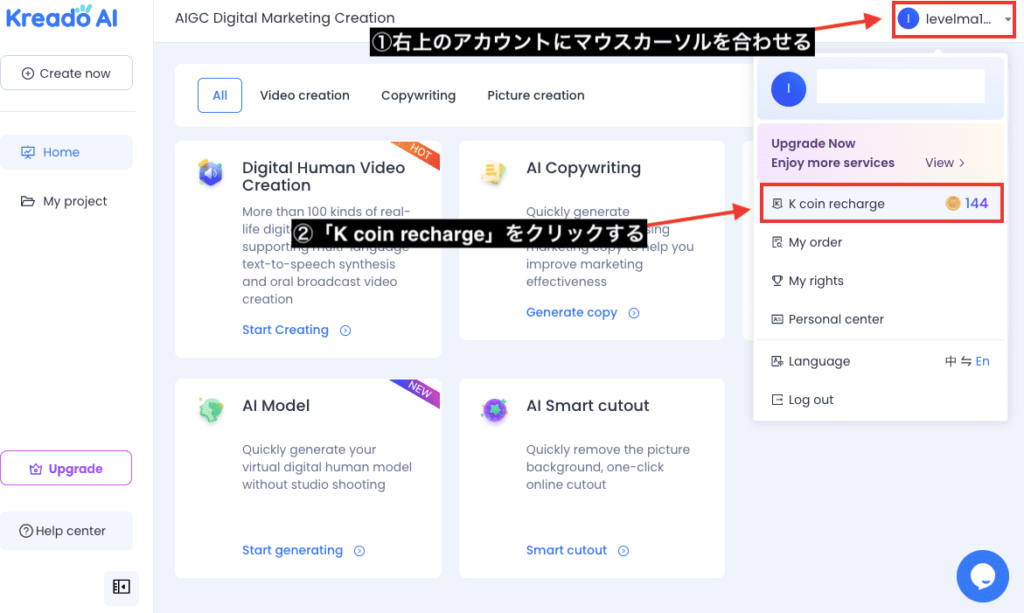Click the Upgrade Now text in banner
The width and height of the screenshot is (1024, 613).
coord(813,143)
